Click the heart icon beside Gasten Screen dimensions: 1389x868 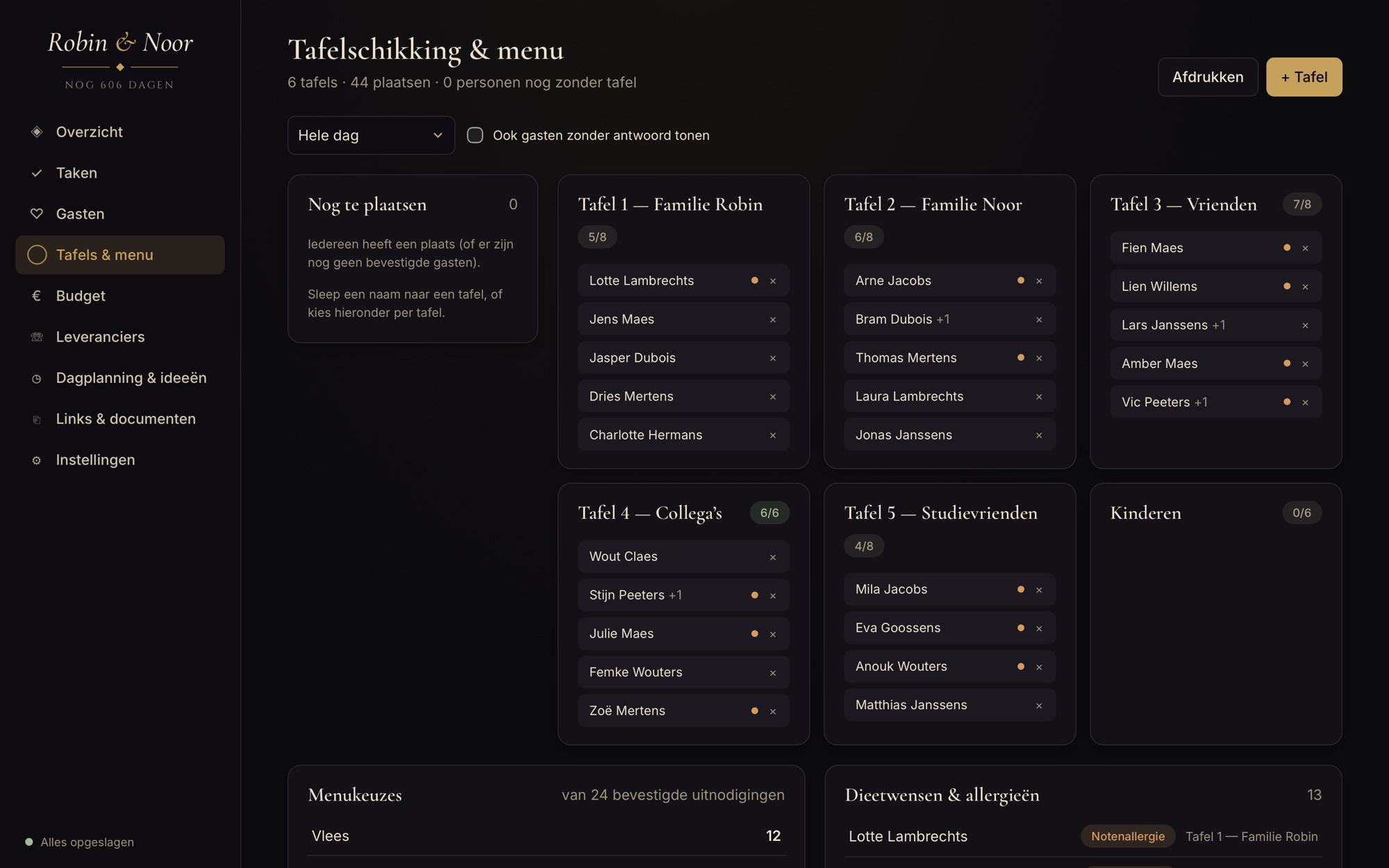(37, 214)
